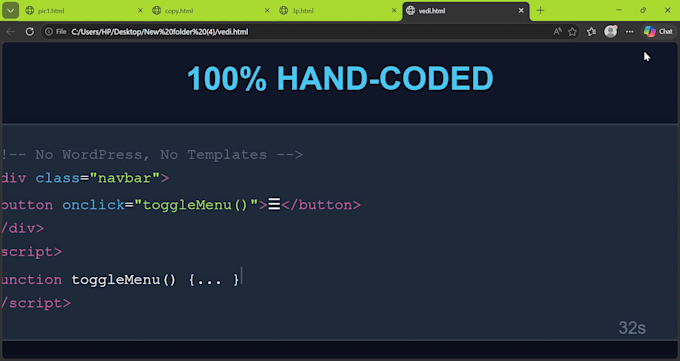
Task: Restore down the browser window
Action: (643, 10)
